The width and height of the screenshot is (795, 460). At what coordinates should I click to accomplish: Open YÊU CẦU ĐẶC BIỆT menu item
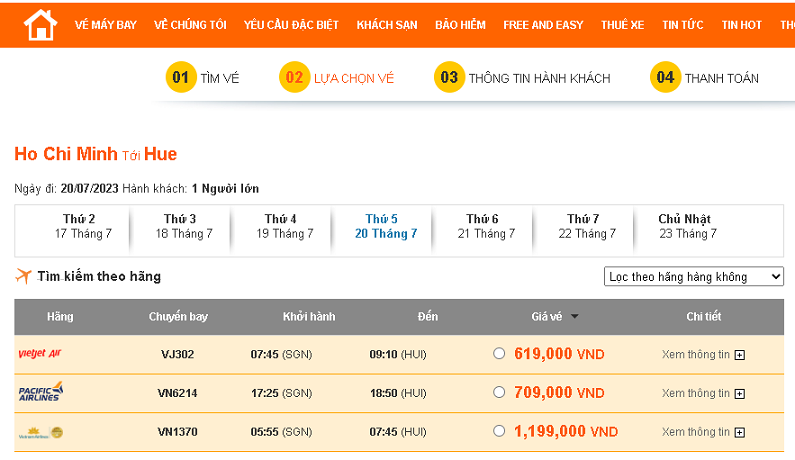[291, 25]
